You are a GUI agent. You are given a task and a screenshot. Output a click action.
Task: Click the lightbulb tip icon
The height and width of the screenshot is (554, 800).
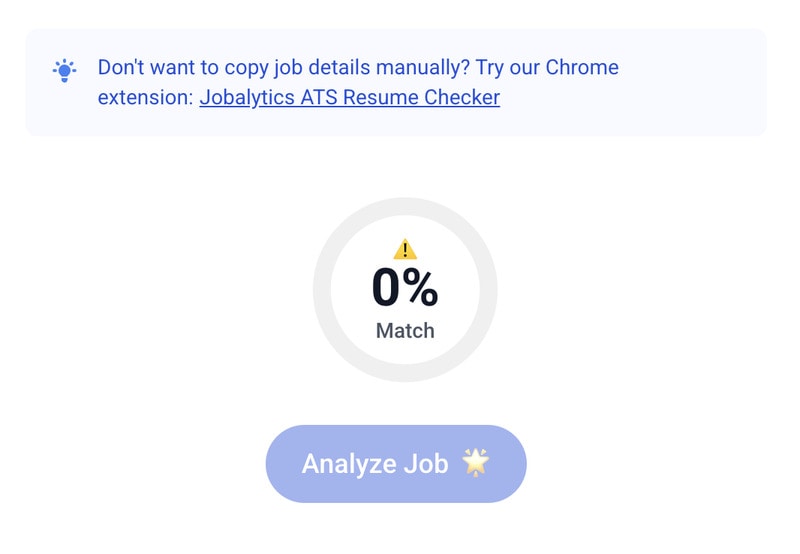64,70
